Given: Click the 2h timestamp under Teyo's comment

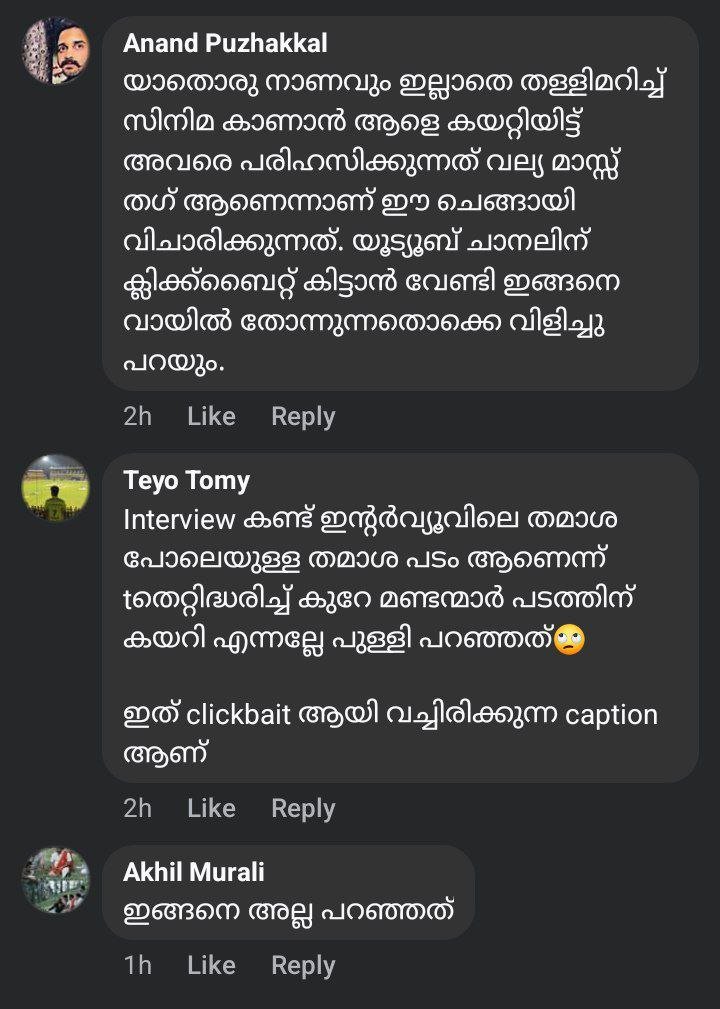Looking at the screenshot, I should (137, 808).
